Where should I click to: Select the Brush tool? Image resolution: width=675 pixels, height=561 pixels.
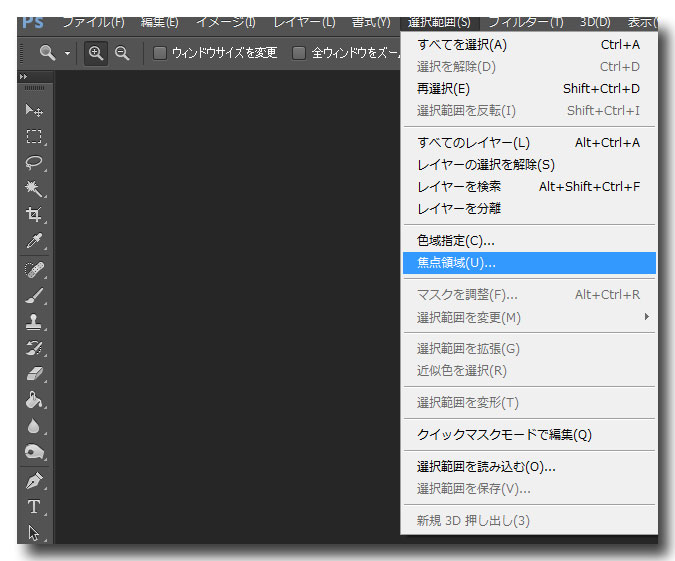coord(34,296)
